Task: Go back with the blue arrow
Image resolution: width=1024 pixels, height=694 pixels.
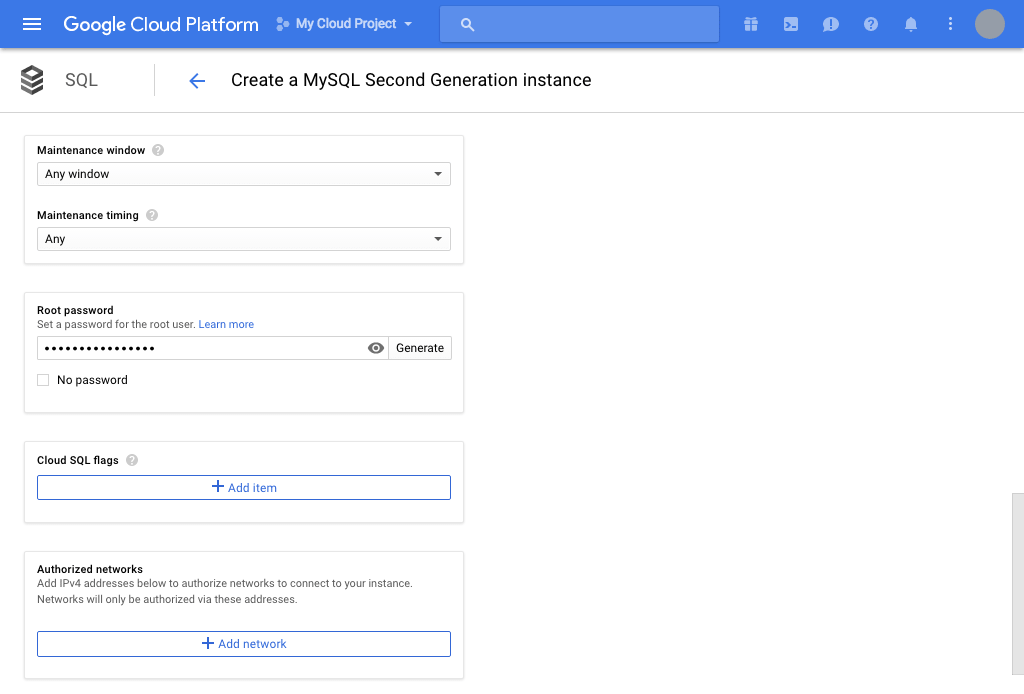Action: click(197, 80)
